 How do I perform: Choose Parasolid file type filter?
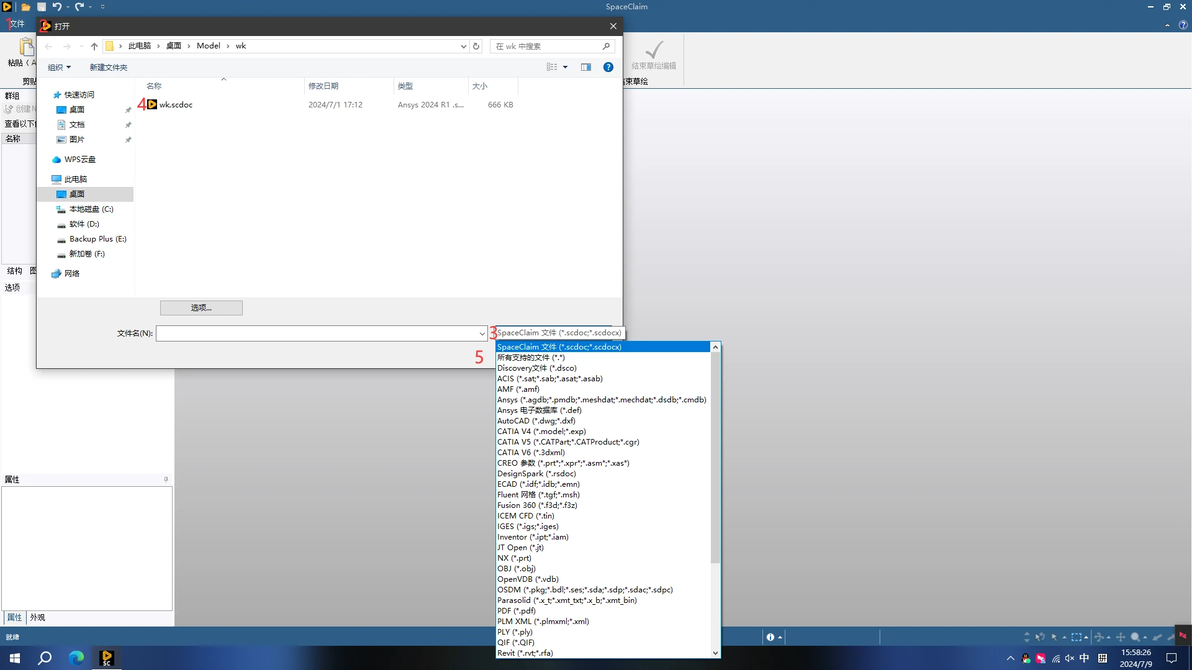click(x=567, y=600)
